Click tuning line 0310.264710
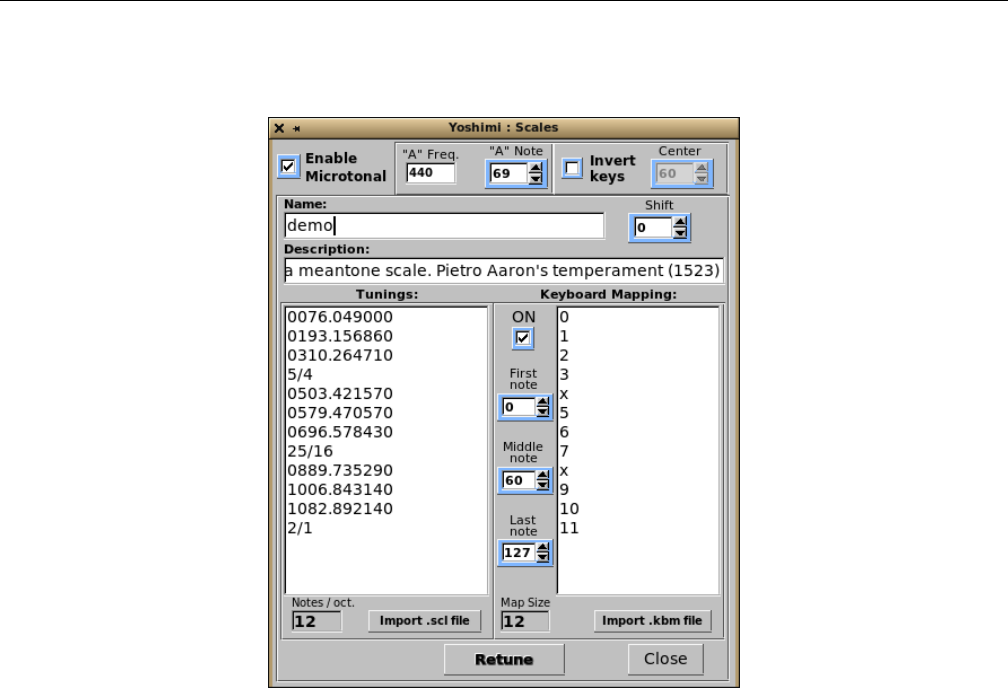Viewport: 1008px width, 688px height. (340, 356)
